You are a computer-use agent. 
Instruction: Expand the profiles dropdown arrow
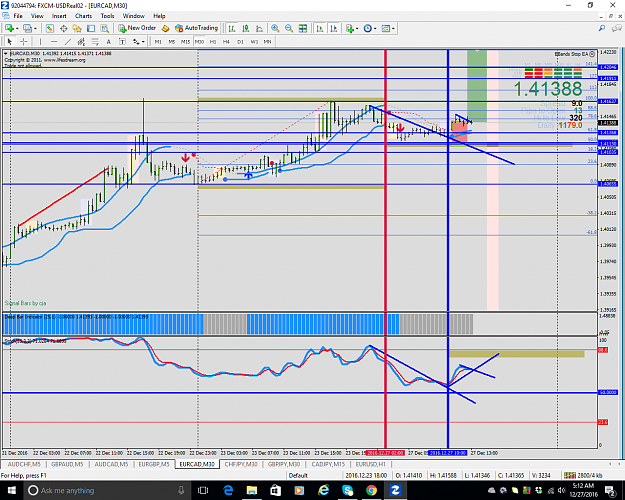point(35,28)
